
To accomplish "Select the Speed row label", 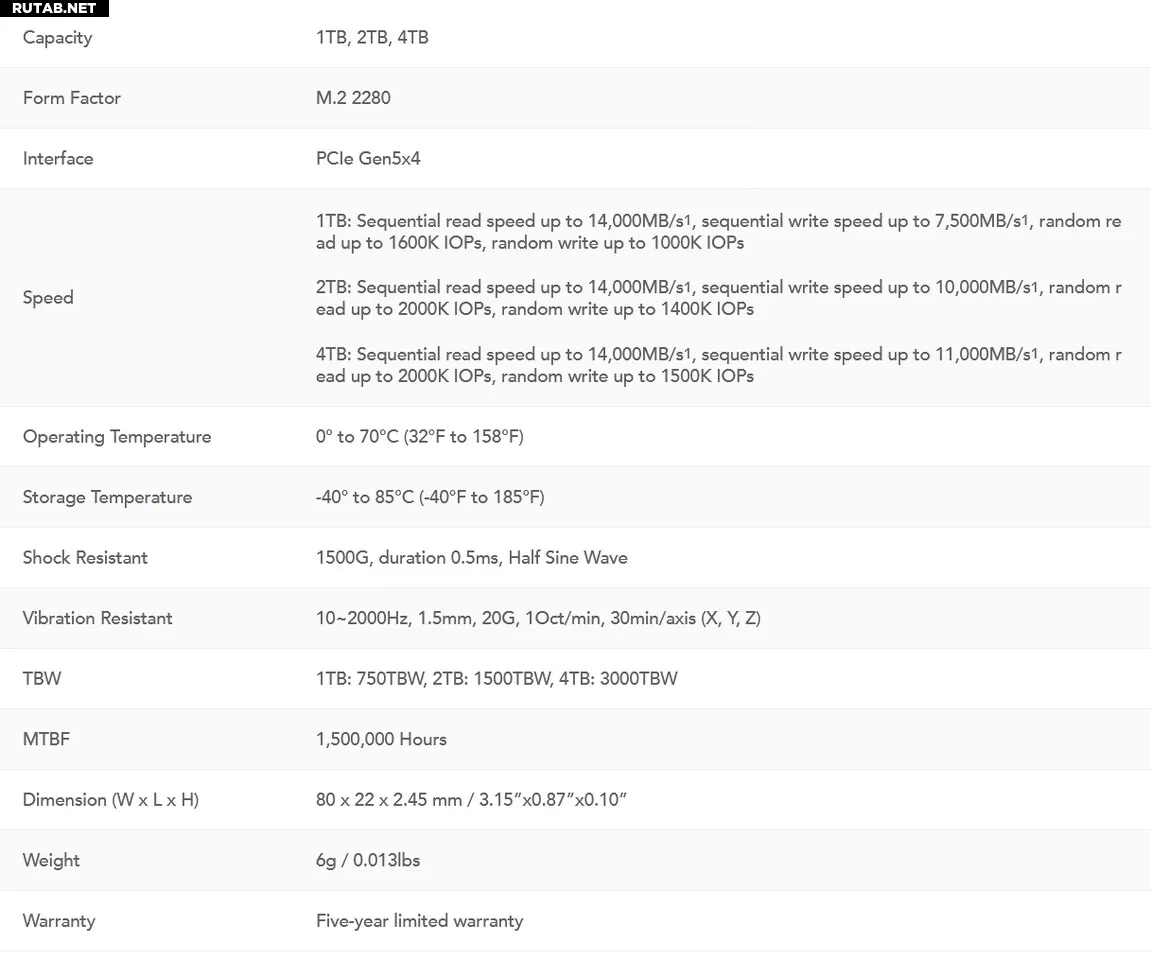I will click(x=48, y=297).
